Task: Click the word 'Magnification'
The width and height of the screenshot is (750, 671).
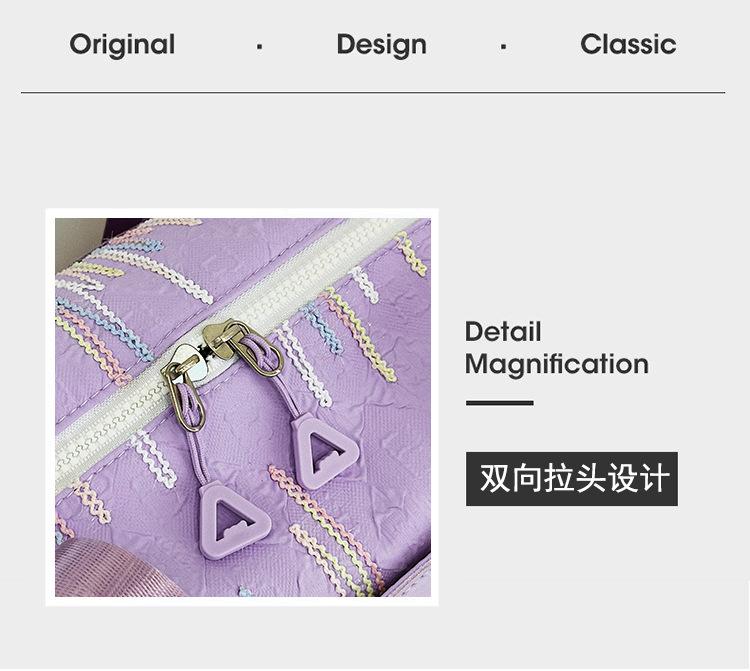Action: coord(557,364)
